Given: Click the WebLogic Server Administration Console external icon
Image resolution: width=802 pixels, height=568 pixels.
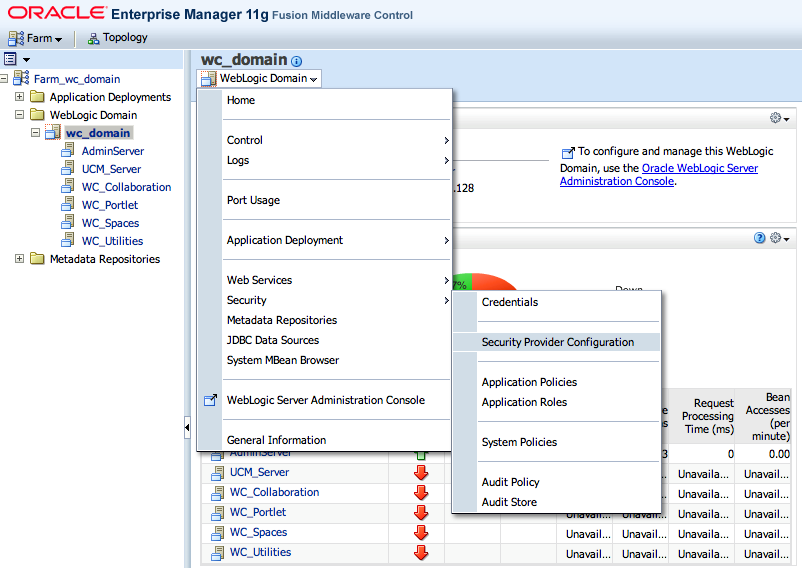Looking at the screenshot, I should click(x=210, y=400).
